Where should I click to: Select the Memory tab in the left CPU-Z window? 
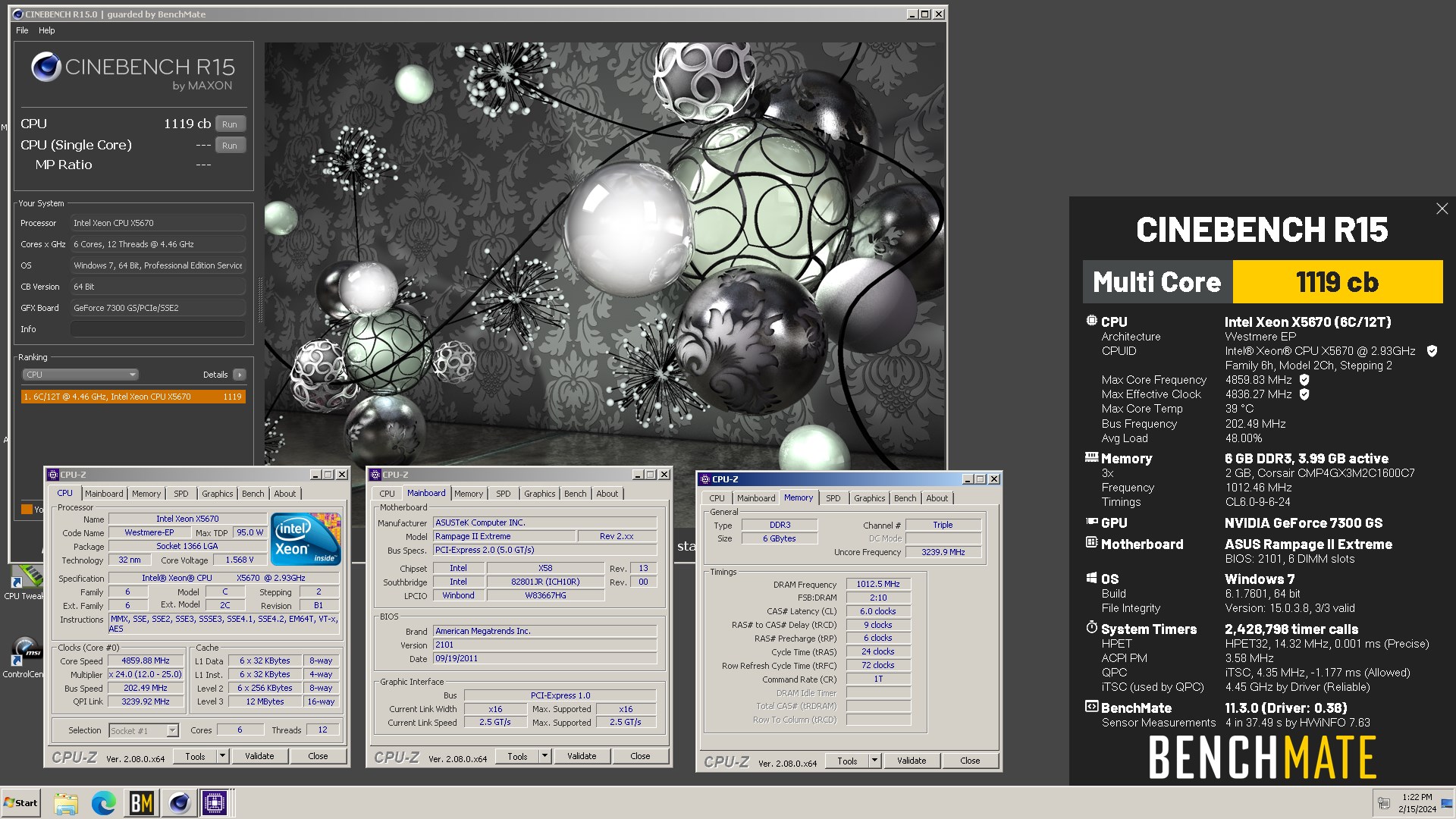[146, 494]
